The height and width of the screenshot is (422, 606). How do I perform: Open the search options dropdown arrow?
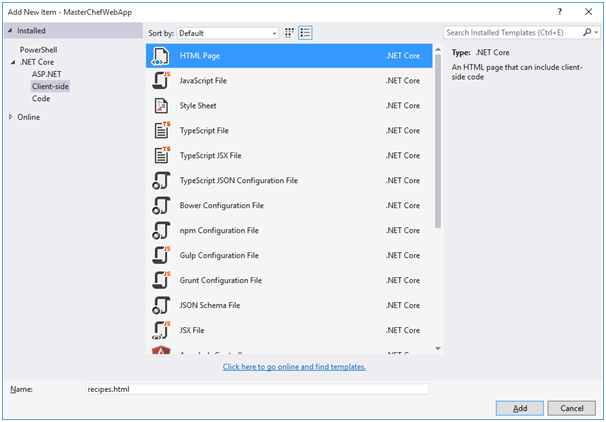coord(597,32)
